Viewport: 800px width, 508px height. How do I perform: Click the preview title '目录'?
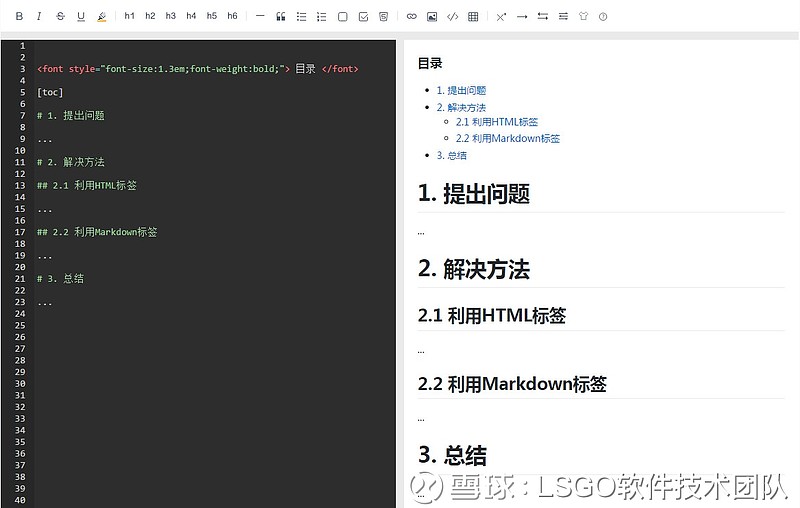click(430, 64)
